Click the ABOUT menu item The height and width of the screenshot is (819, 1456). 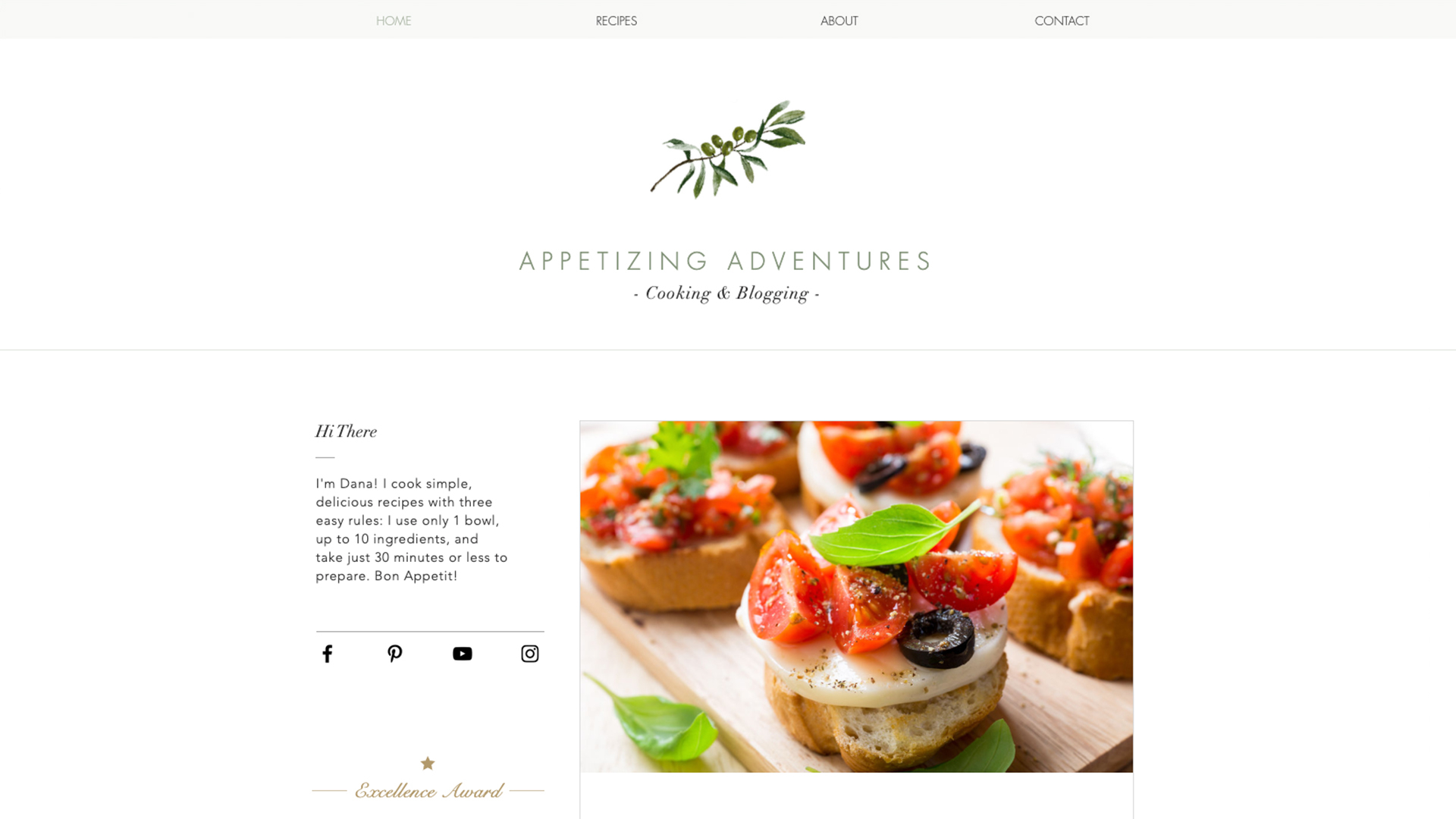coord(839,20)
